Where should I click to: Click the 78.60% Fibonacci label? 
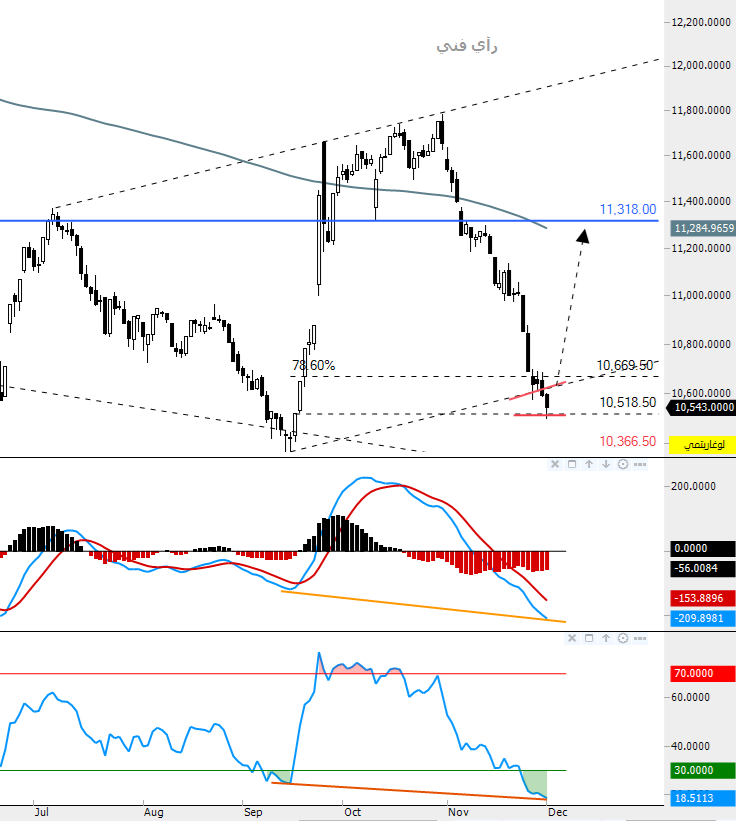(314, 365)
